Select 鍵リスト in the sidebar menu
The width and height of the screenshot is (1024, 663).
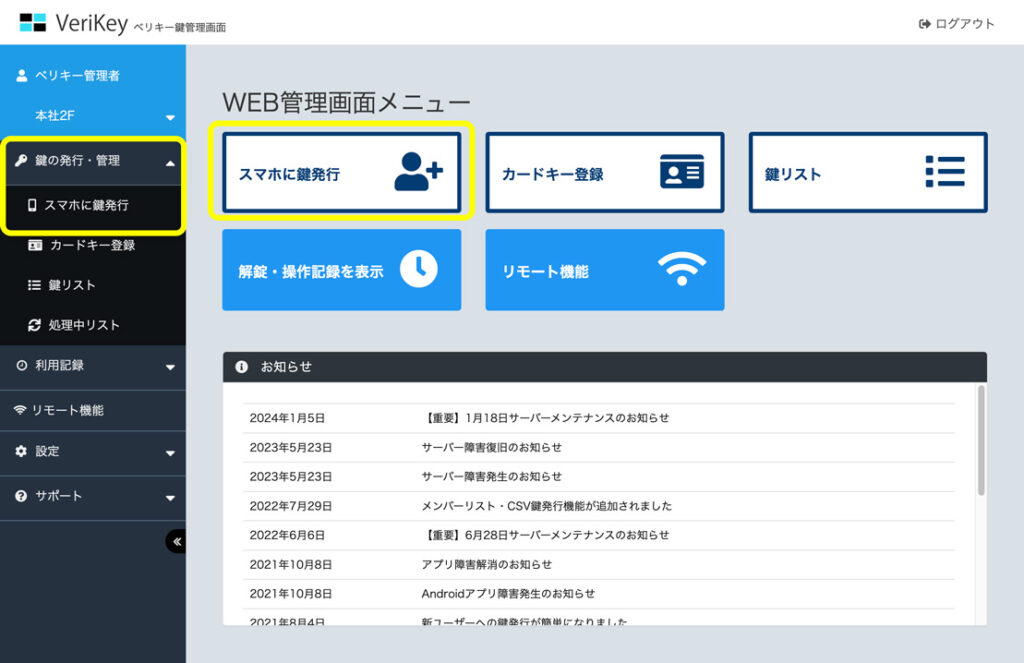pos(72,285)
